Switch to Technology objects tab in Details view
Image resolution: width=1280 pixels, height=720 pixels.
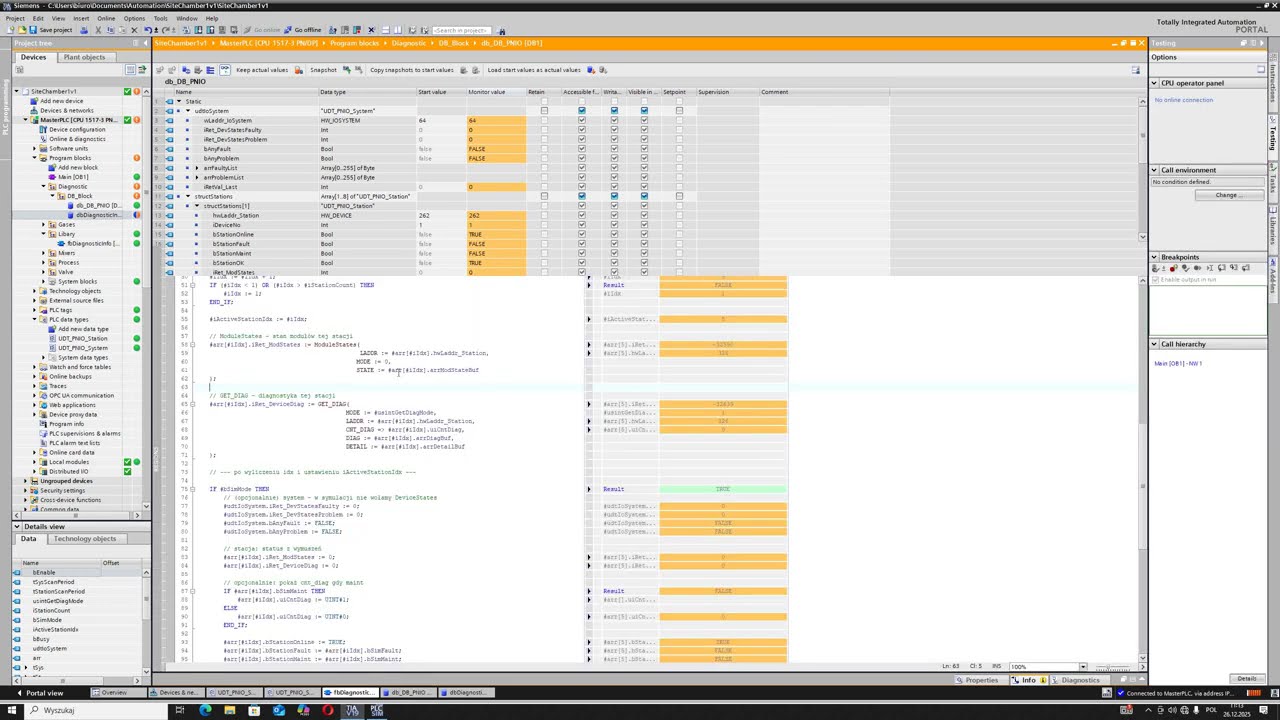(x=85, y=539)
